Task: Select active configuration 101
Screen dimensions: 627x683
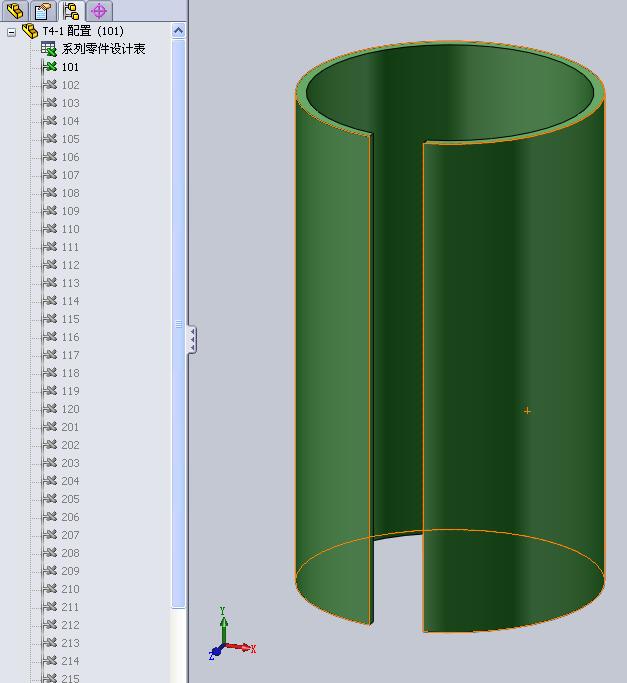Action: pos(70,67)
